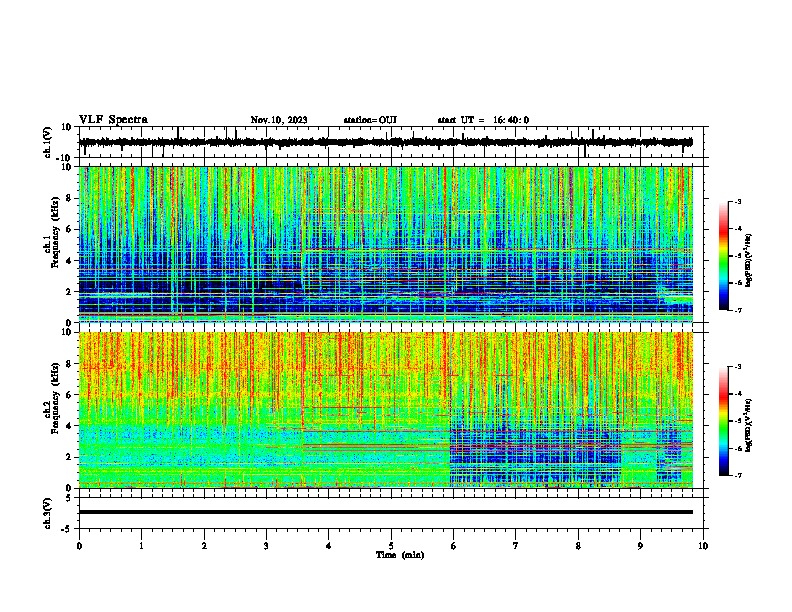Click the ch.3 black voltage trace line
This screenshot has width=792, height=612.
[386, 512]
